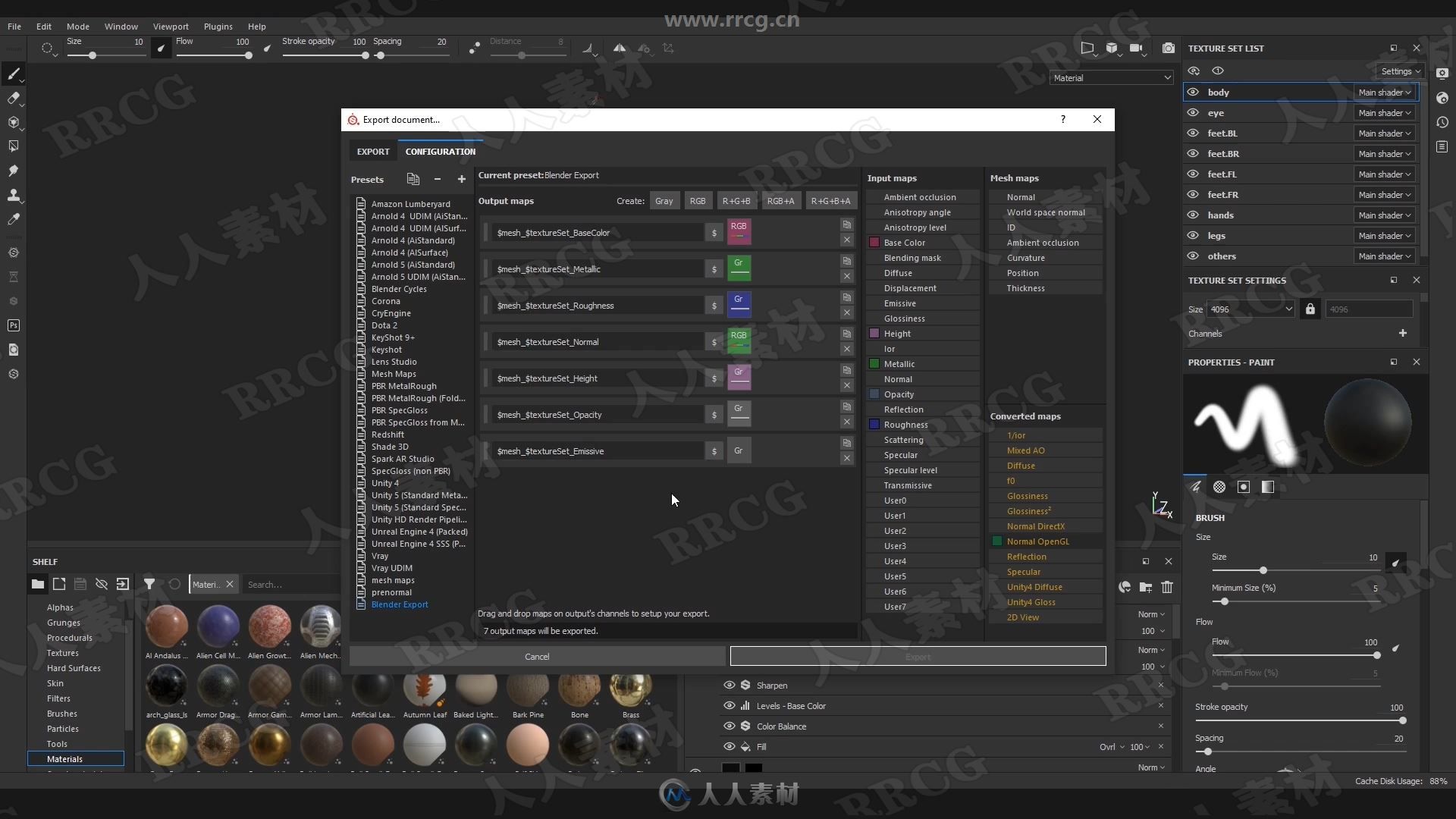The height and width of the screenshot is (819, 1456).
Task: Add a new preset with plus icon
Action: pyautogui.click(x=461, y=179)
